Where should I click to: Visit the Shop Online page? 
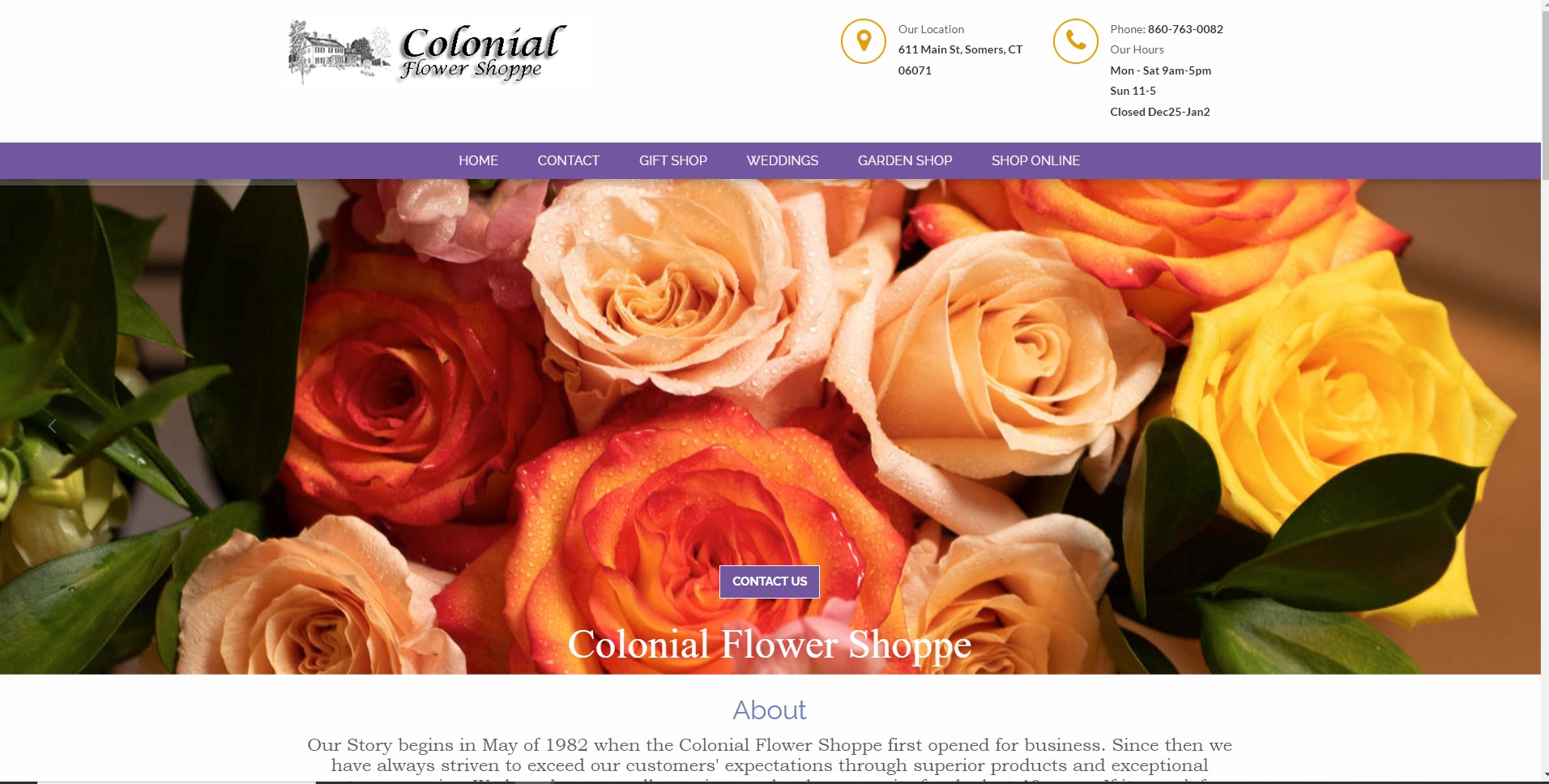click(1035, 160)
